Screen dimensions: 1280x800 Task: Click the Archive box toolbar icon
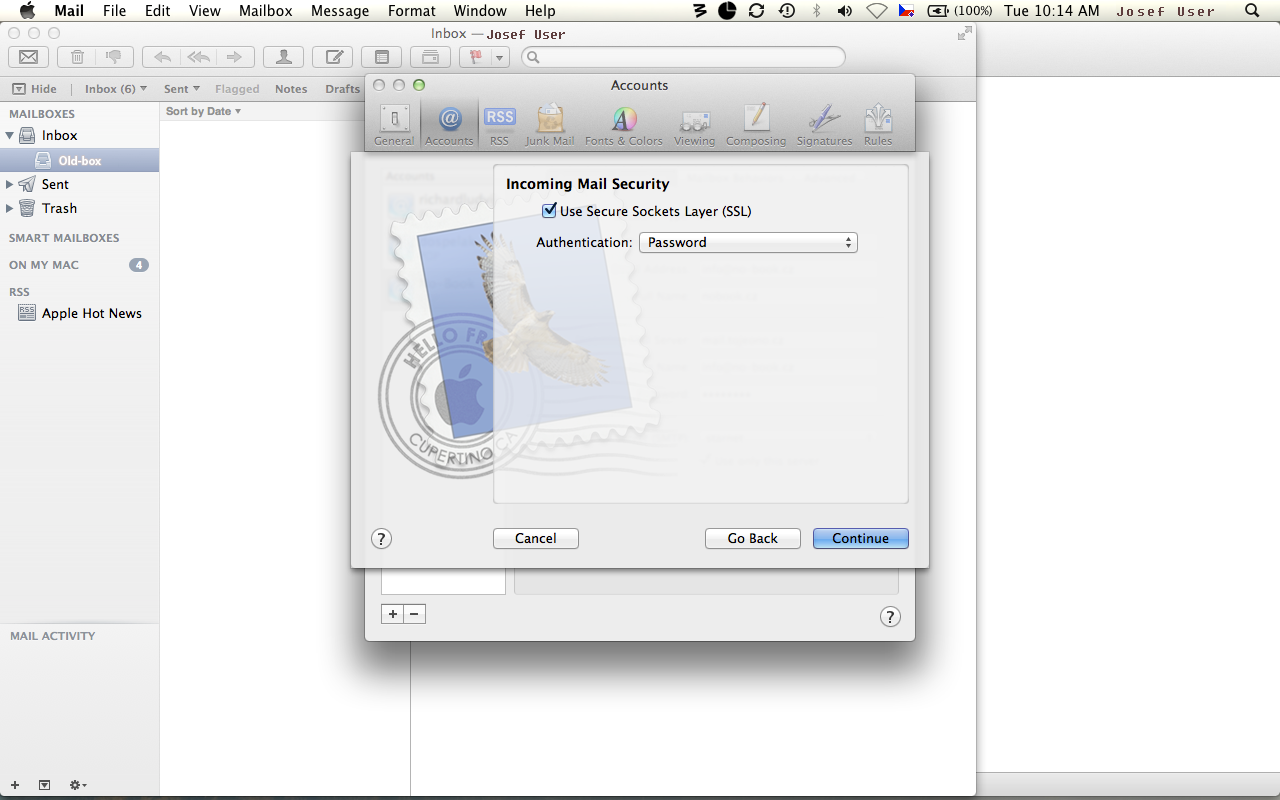tap(430, 57)
